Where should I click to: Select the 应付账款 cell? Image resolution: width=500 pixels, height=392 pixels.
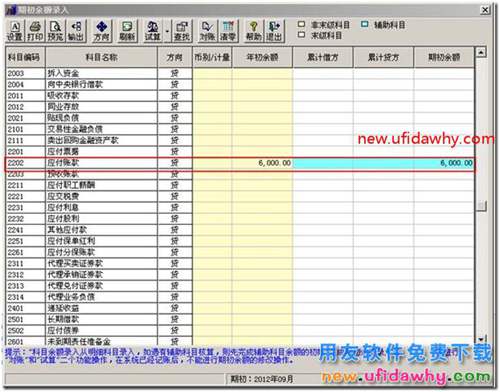pyautogui.click(x=102, y=163)
